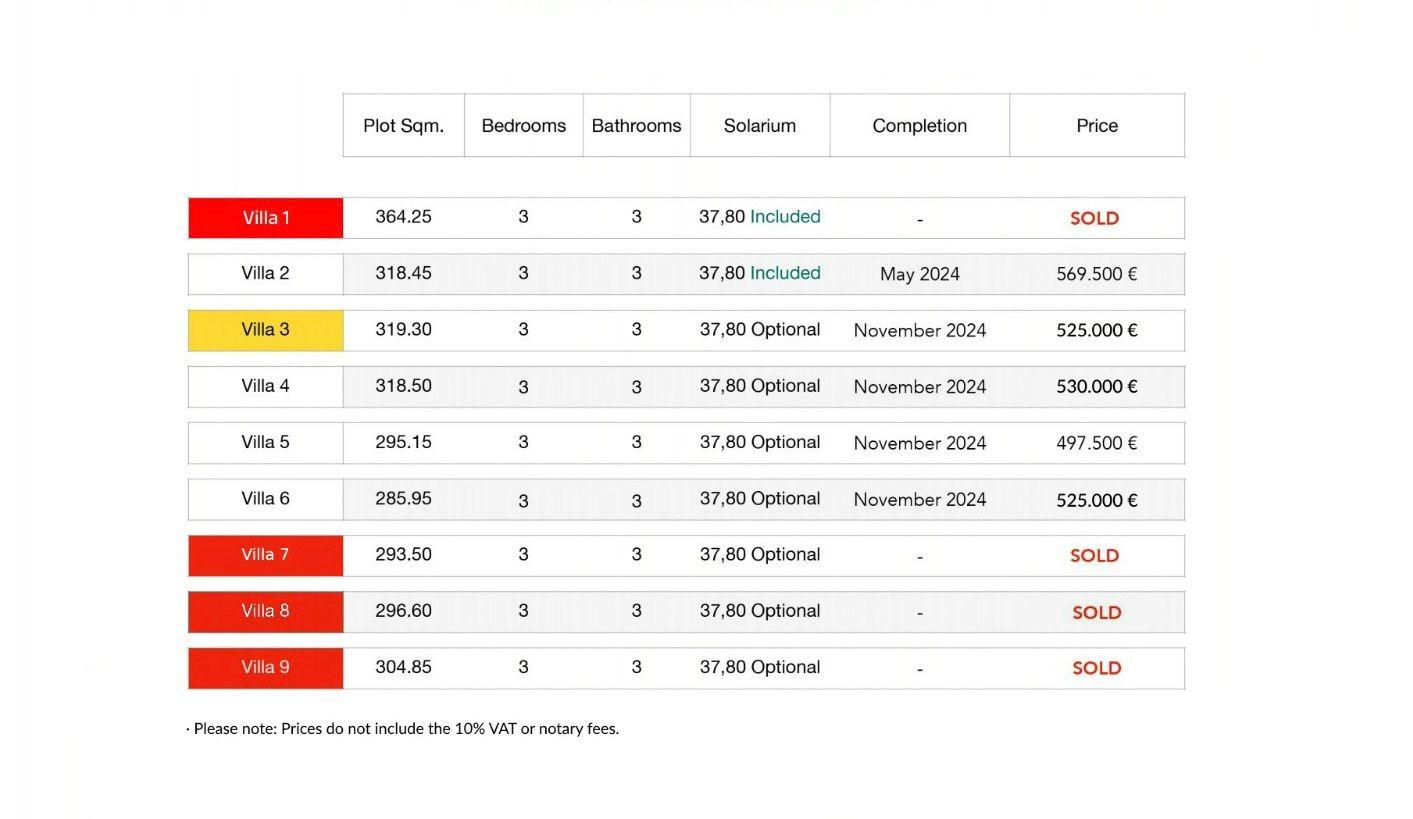Select the Solarium column header
This screenshot has height=819, width=1413.
tap(760, 126)
